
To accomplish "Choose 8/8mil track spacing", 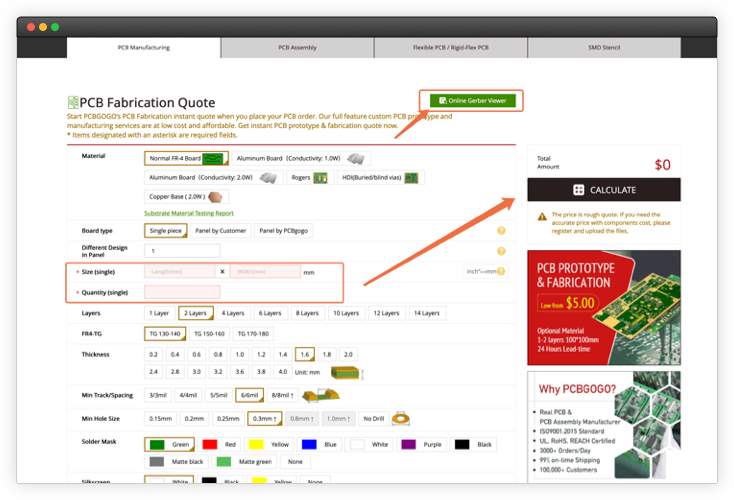I will click(283, 395).
